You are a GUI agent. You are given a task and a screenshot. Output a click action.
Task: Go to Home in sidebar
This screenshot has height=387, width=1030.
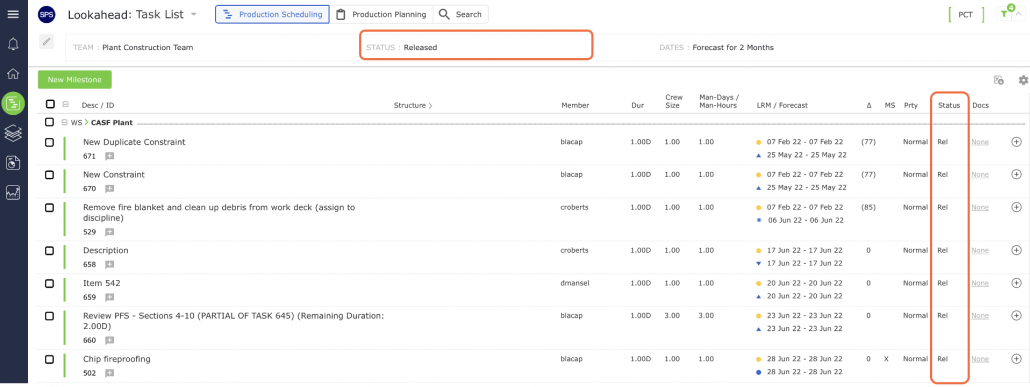tap(12, 73)
